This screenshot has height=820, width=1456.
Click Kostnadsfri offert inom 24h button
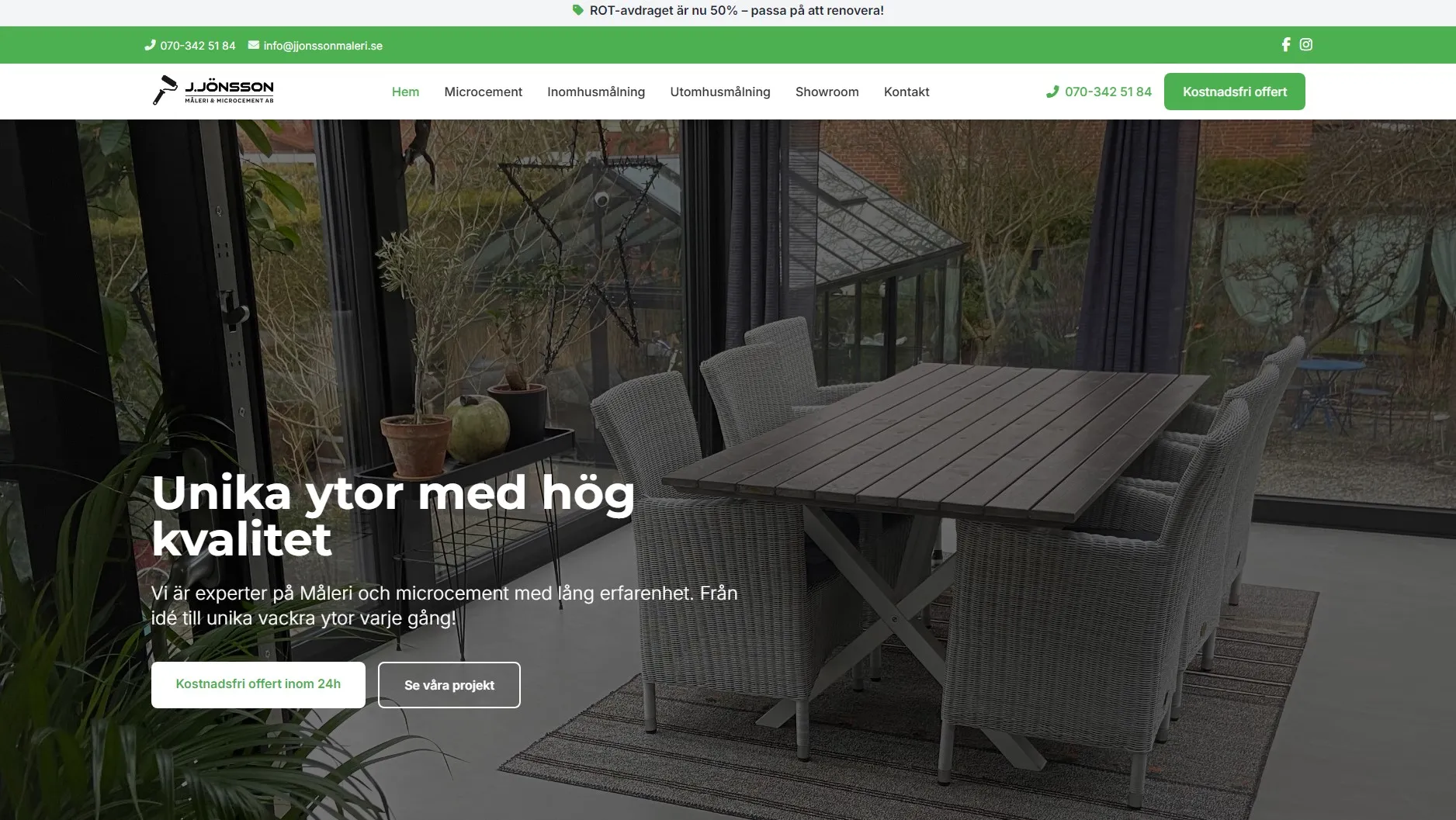[258, 684]
